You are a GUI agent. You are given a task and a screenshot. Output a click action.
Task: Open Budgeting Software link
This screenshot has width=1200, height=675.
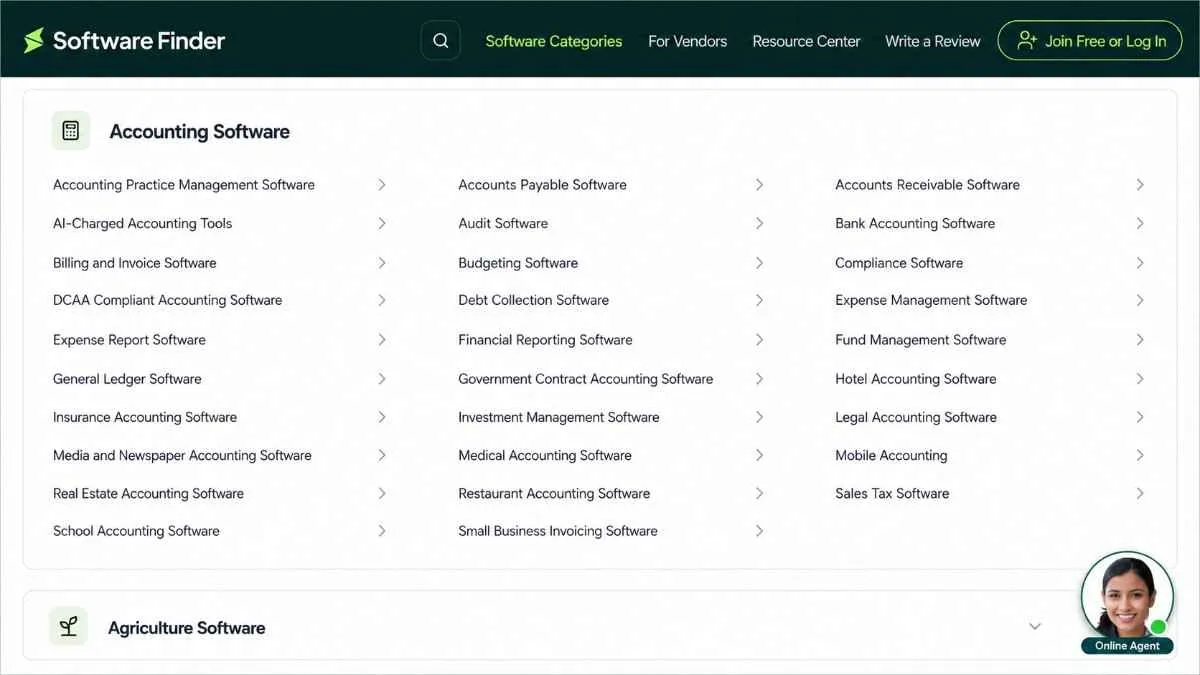click(x=518, y=263)
